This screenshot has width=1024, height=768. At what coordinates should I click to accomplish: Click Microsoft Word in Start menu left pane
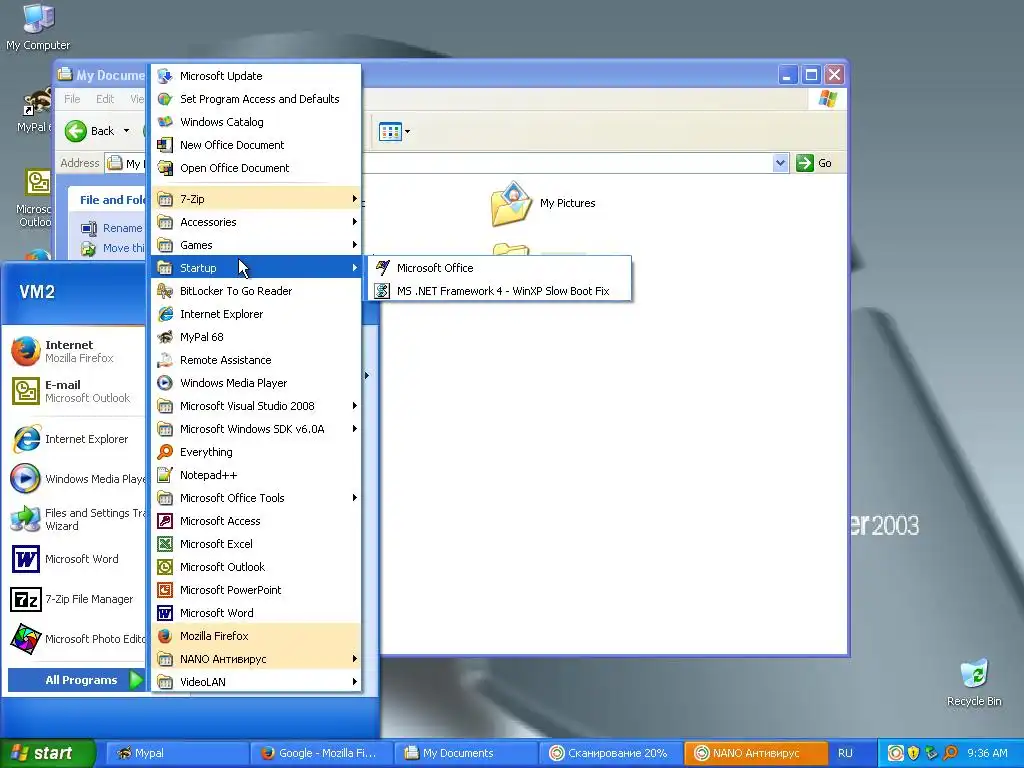point(77,559)
